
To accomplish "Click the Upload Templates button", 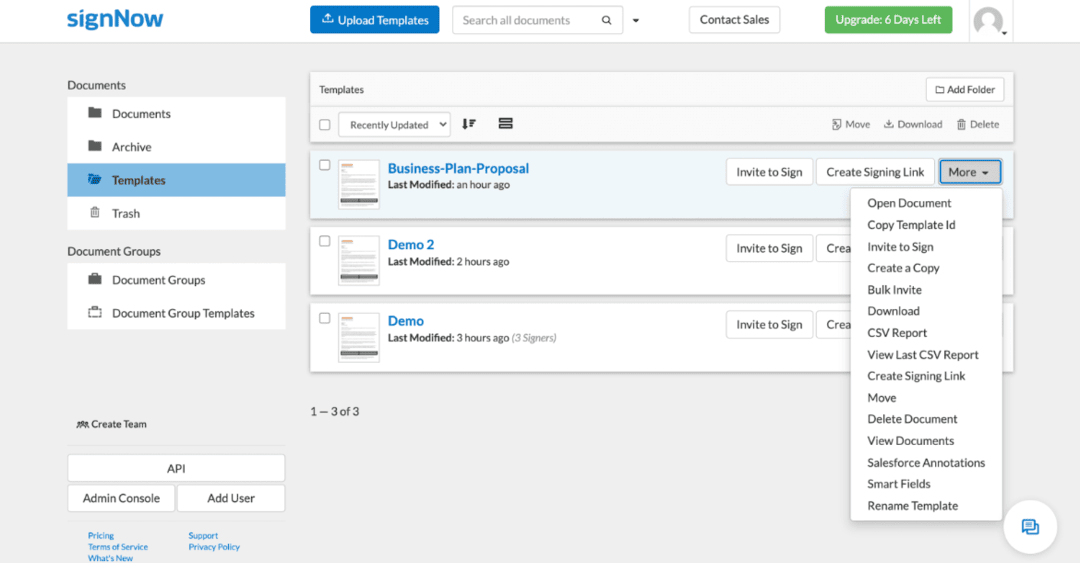I will pyautogui.click(x=374, y=20).
